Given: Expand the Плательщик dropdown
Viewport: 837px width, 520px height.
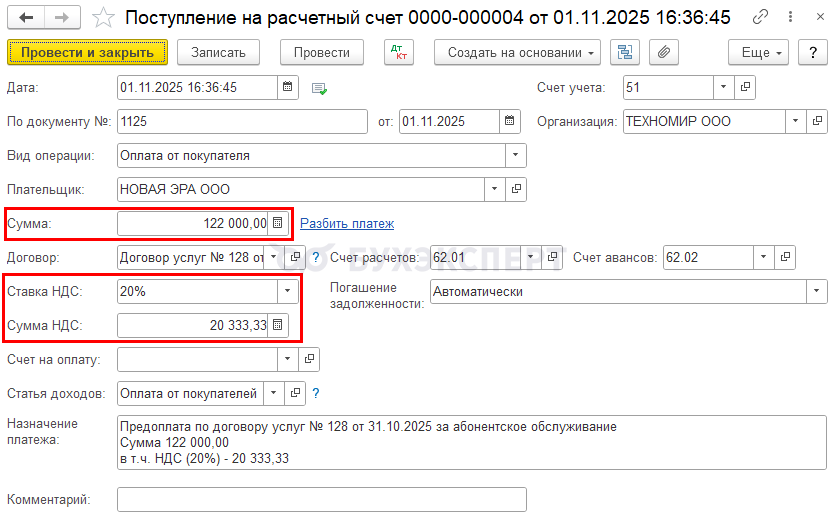Looking at the screenshot, I should point(494,189).
